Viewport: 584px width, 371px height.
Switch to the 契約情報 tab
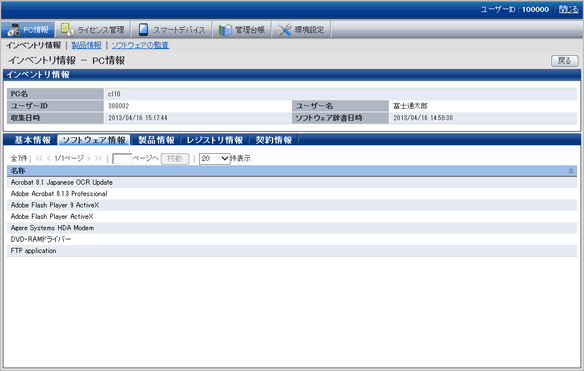point(274,140)
